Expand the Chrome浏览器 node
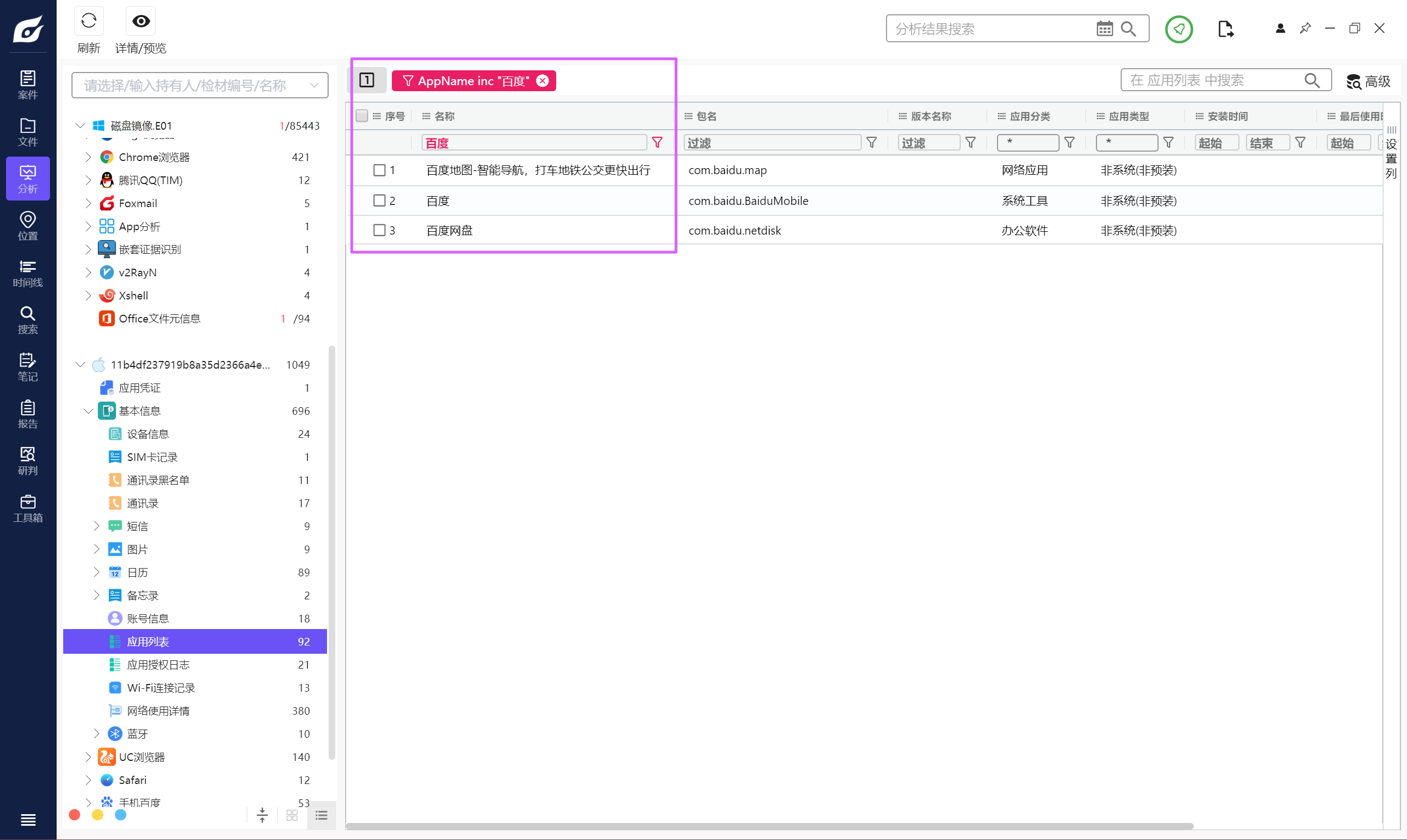 [88, 157]
